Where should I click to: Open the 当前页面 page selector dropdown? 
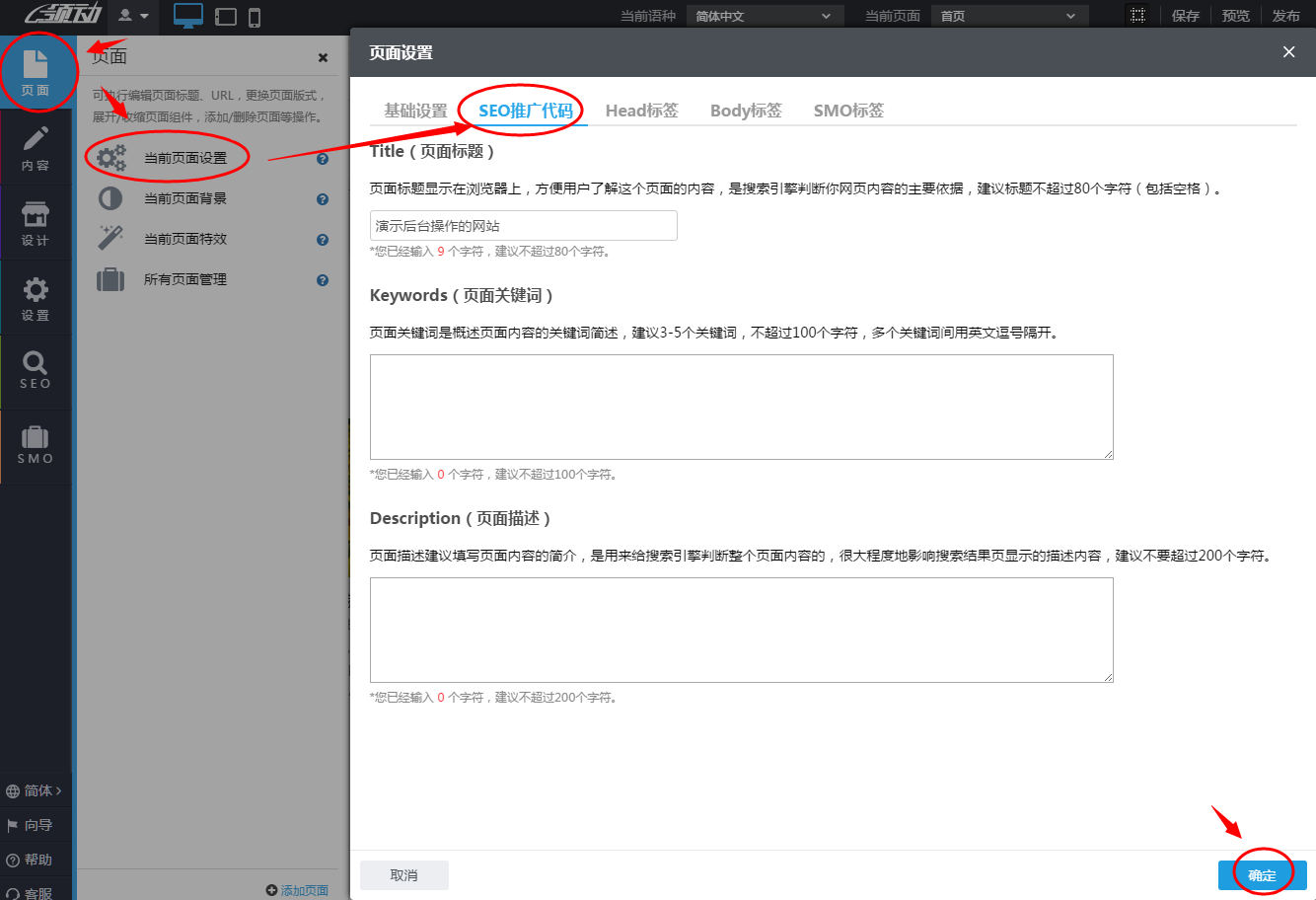pos(1009,15)
